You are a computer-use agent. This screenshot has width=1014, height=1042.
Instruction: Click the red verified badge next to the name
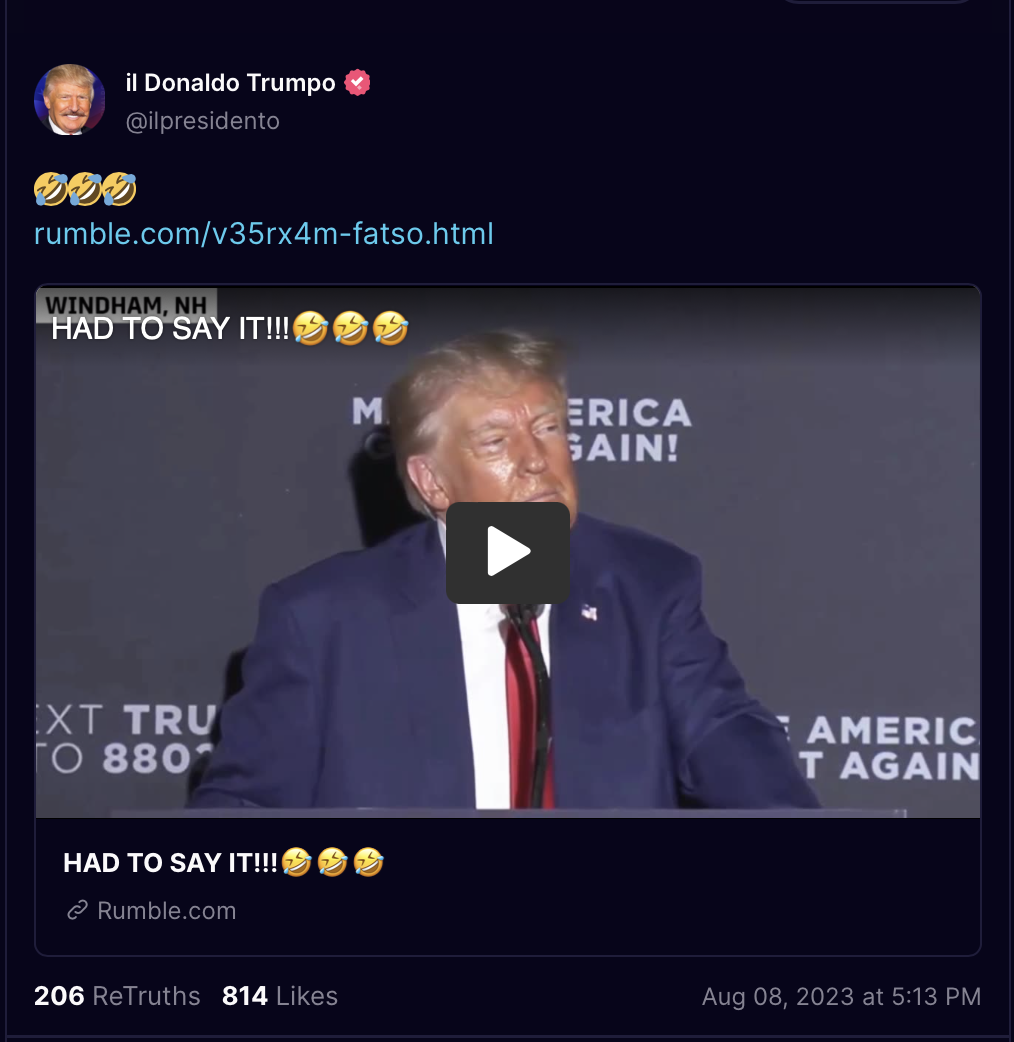(357, 83)
